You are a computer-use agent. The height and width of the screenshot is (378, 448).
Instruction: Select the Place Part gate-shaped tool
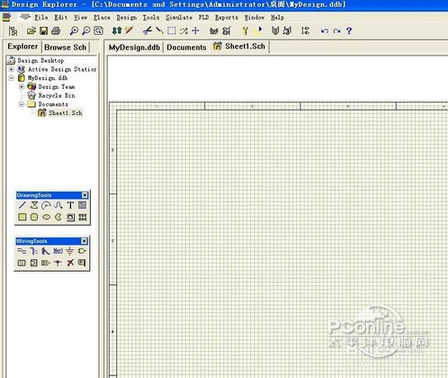(82, 251)
